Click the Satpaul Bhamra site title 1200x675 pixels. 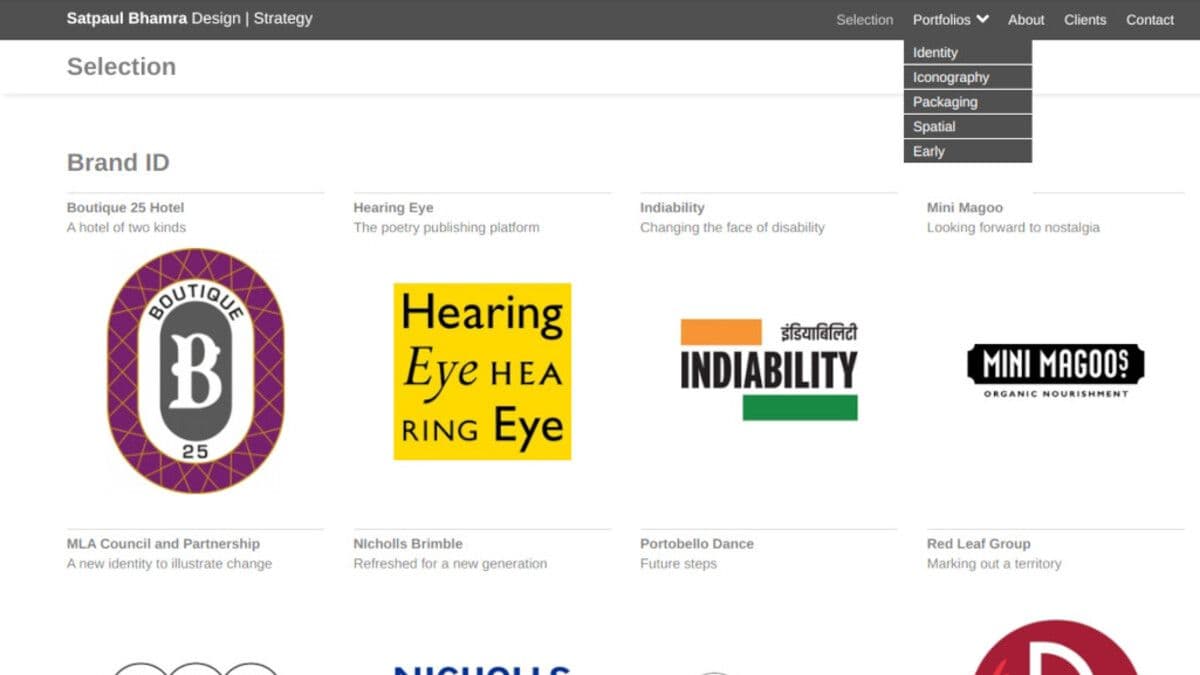(x=189, y=18)
